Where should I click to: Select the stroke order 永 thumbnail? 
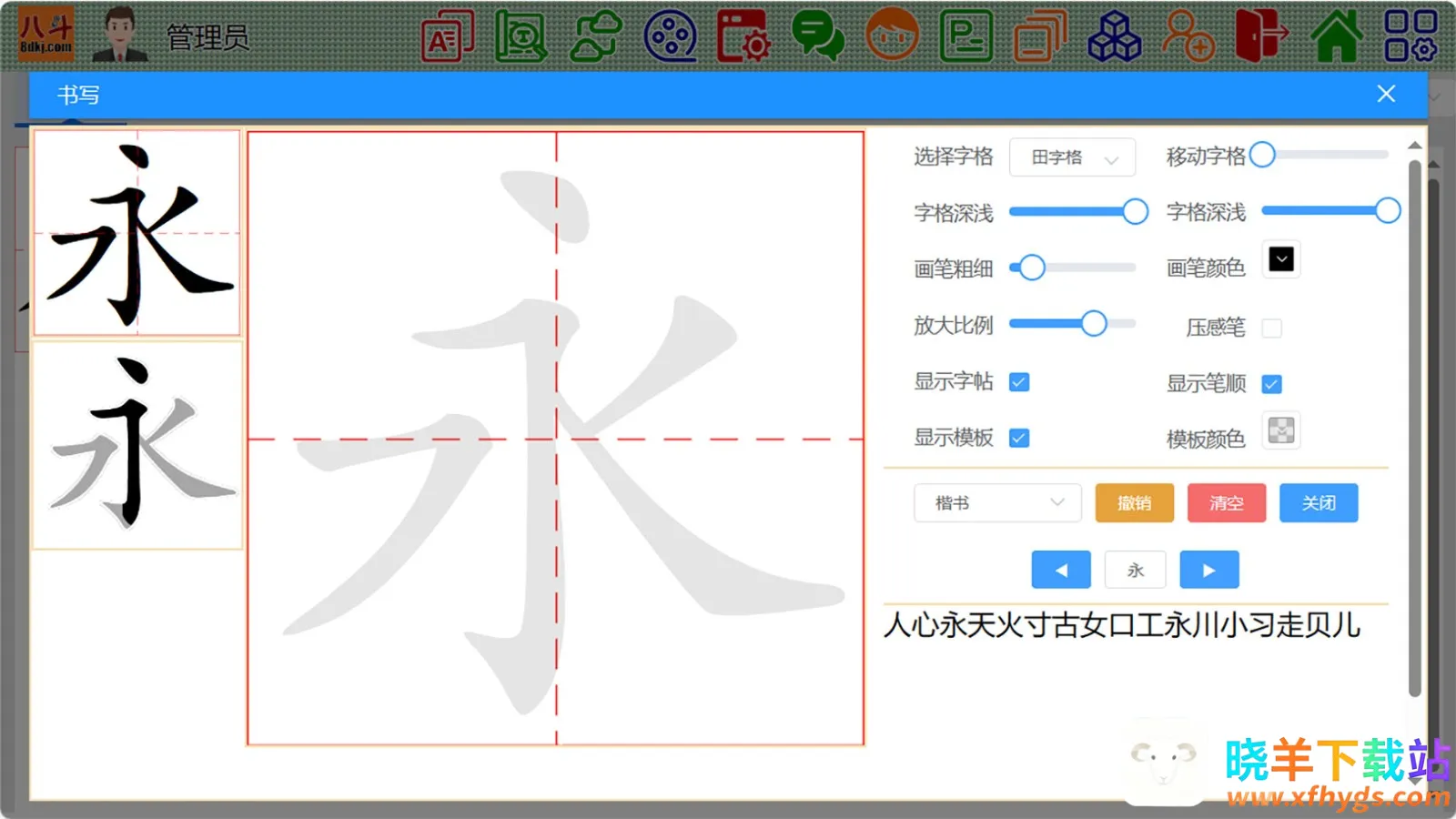(x=137, y=445)
